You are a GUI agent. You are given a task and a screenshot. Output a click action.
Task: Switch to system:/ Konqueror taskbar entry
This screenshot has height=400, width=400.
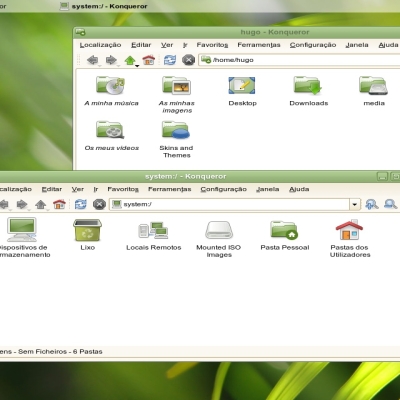[x=103, y=6]
